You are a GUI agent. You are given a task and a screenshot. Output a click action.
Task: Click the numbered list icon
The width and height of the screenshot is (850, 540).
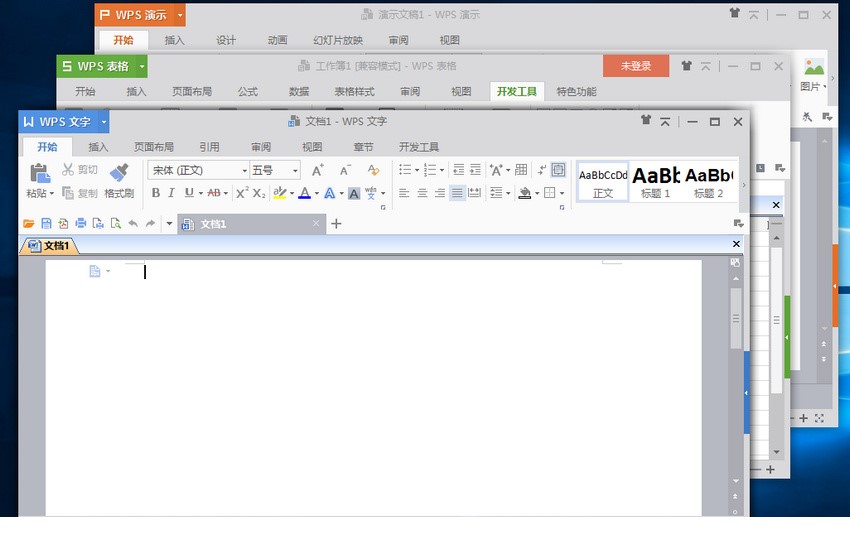coord(430,170)
